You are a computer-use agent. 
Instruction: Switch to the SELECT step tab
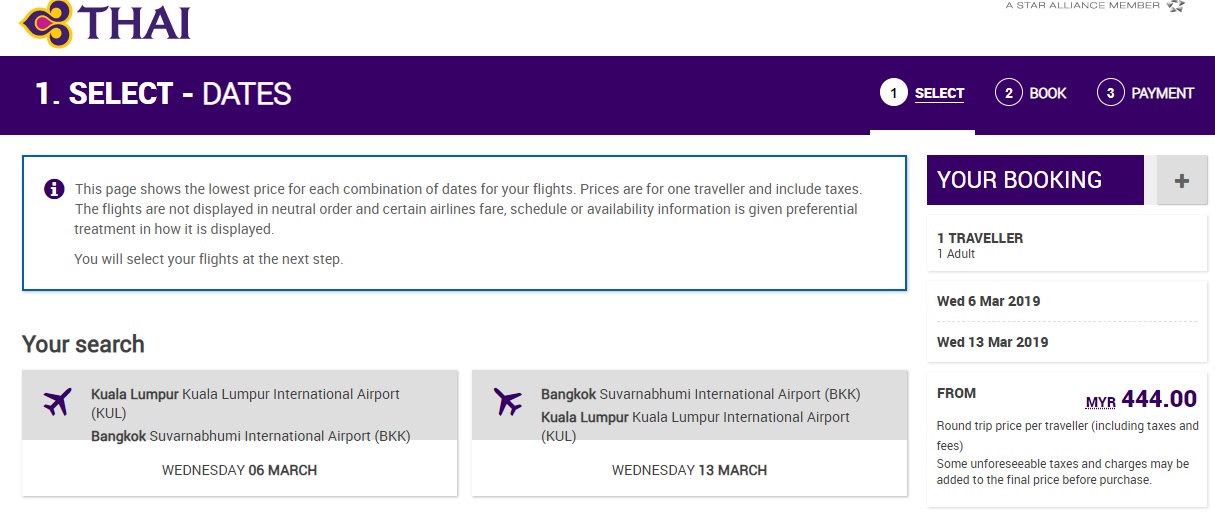(939, 93)
